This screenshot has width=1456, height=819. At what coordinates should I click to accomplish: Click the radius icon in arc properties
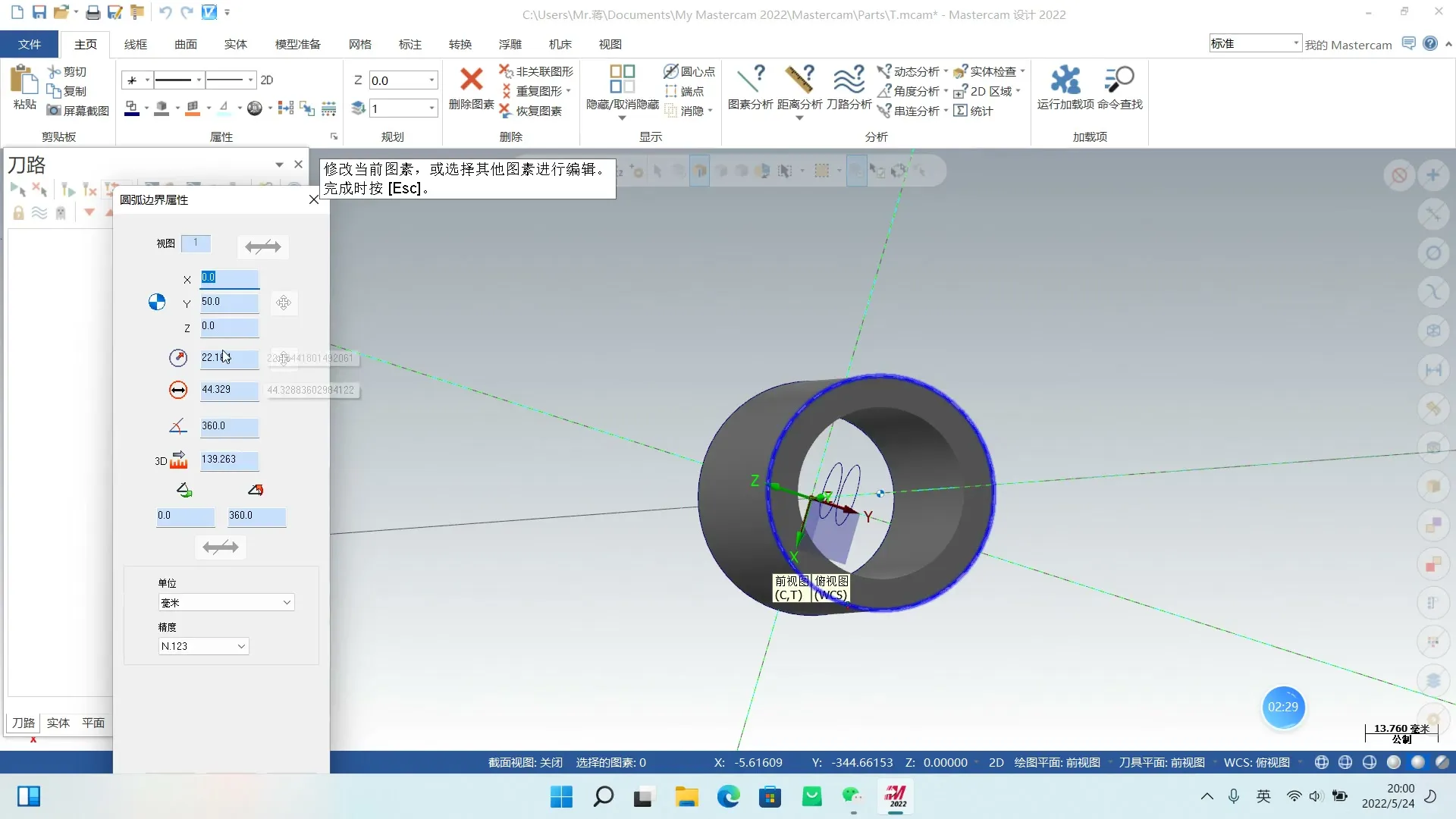pos(177,358)
